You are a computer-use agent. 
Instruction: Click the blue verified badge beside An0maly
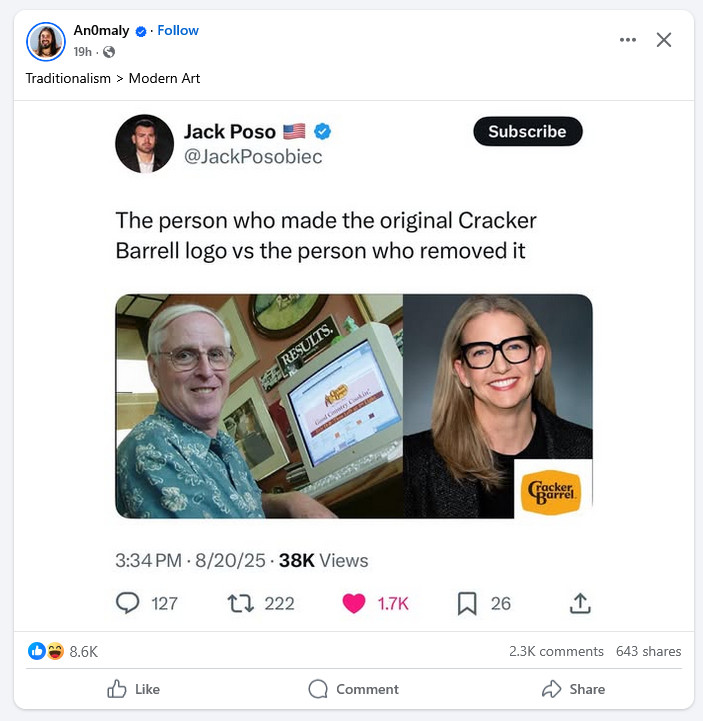coord(141,31)
